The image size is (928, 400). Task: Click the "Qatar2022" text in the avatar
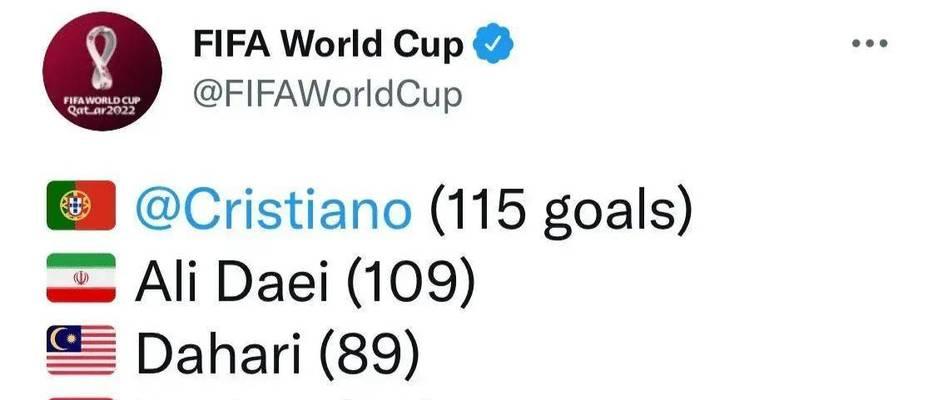point(102,109)
